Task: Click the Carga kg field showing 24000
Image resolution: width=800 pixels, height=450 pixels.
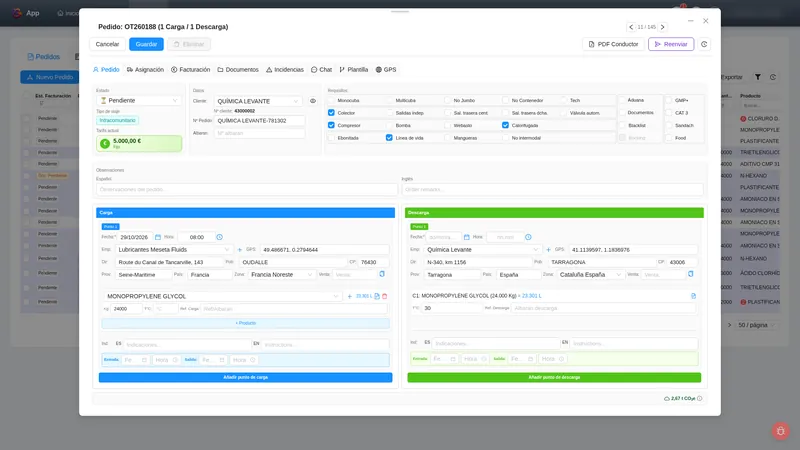Action: [126, 309]
